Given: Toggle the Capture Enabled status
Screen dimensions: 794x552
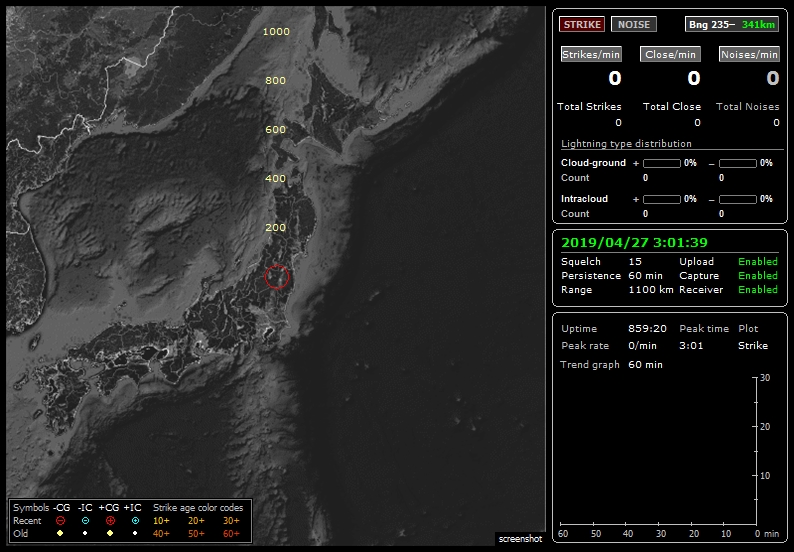Looking at the screenshot, I should coord(757,276).
